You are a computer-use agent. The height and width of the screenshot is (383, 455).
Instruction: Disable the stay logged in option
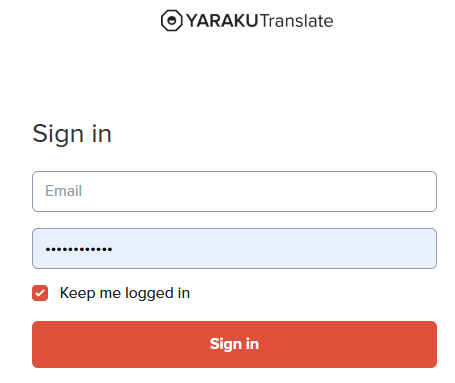pyautogui.click(x=40, y=293)
